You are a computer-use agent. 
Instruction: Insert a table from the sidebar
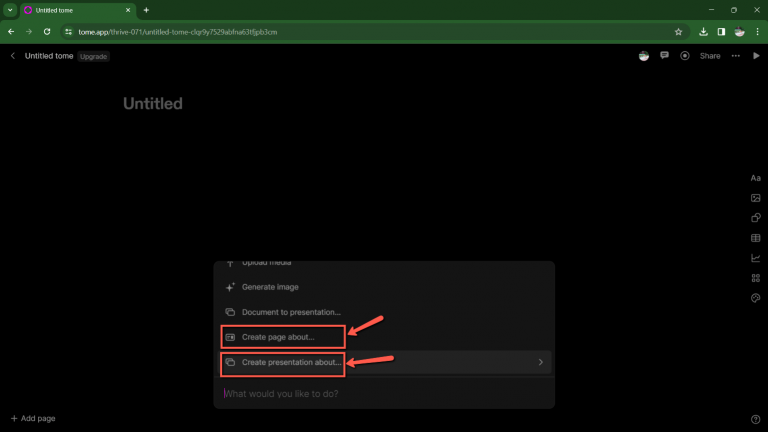(756, 238)
